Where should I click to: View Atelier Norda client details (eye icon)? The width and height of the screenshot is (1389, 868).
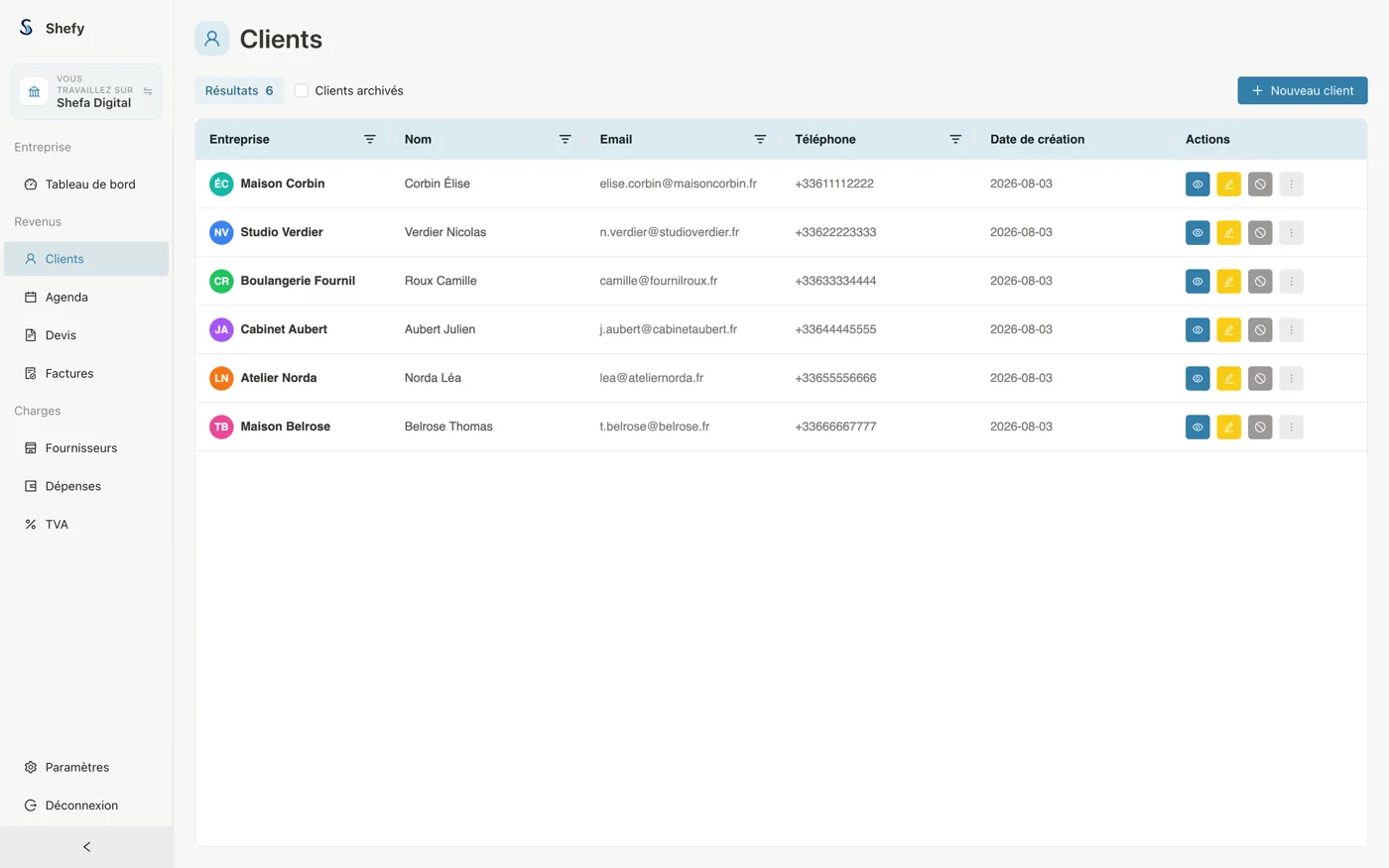pos(1198,379)
